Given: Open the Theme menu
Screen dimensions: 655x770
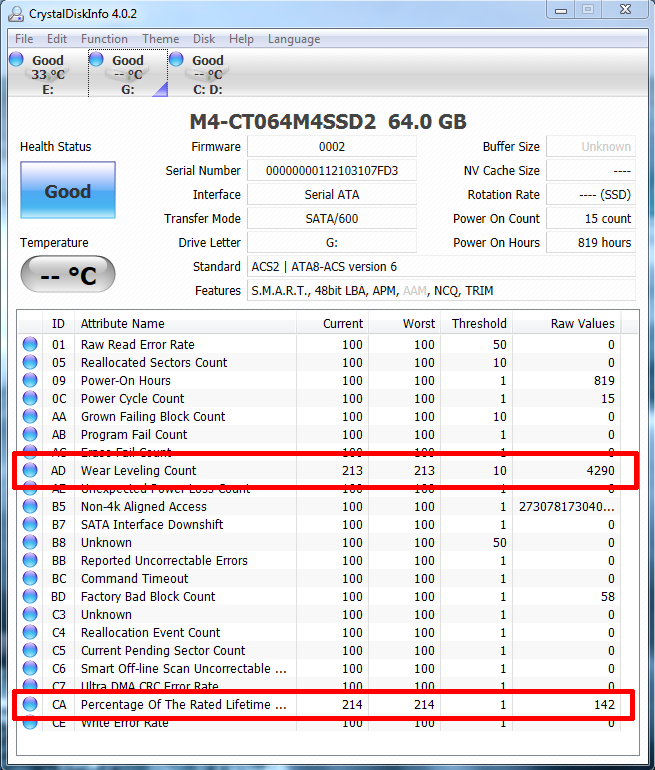Looking at the screenshot, I should pyautogui.click(x=160, y=39).
